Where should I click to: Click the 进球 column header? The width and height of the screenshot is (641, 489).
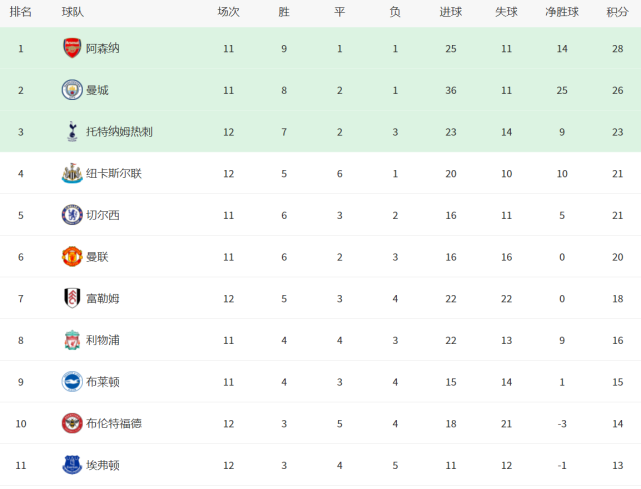tap(450, 12)
